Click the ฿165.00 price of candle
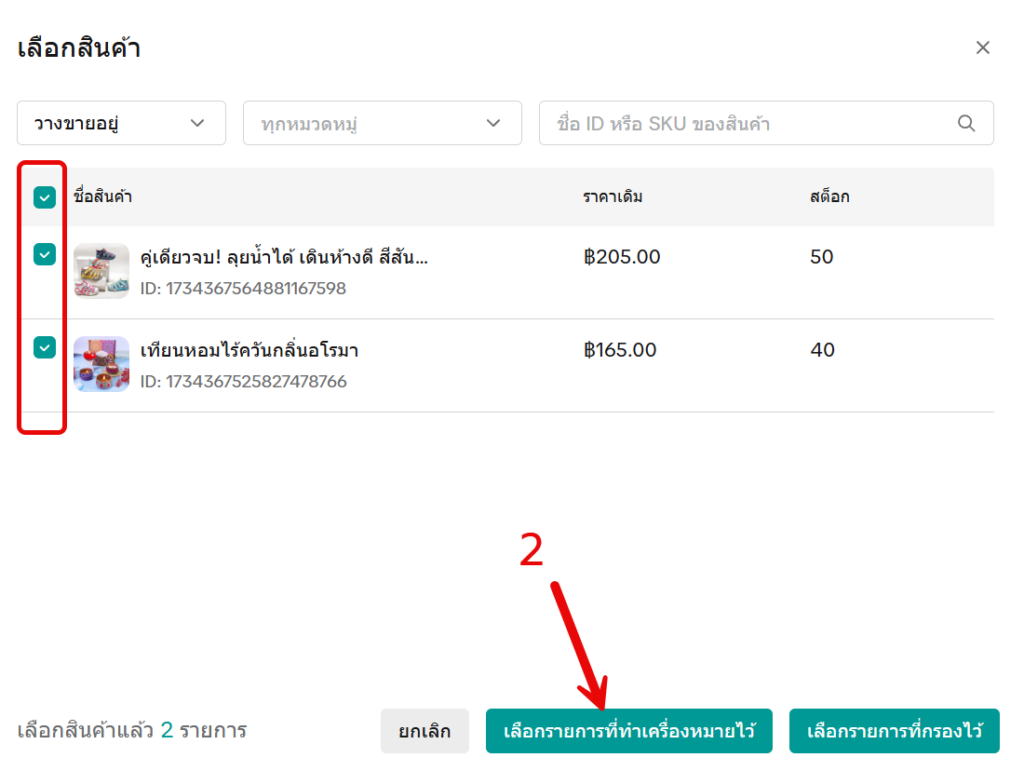Image resolution: width=1024 pixels, height=771 pixels. (x=620, y=350)
